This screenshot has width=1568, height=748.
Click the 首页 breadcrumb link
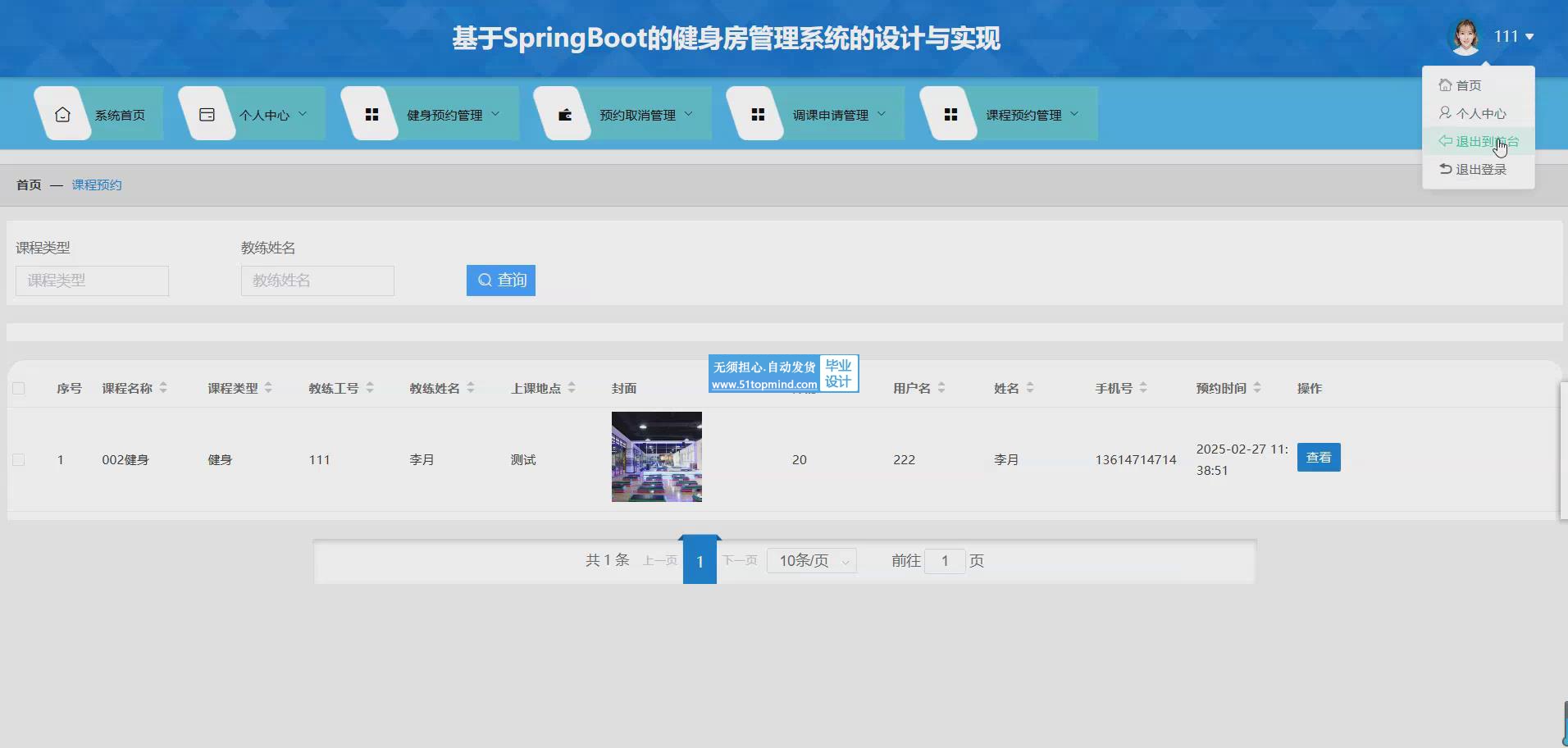(x=29, y=185)
